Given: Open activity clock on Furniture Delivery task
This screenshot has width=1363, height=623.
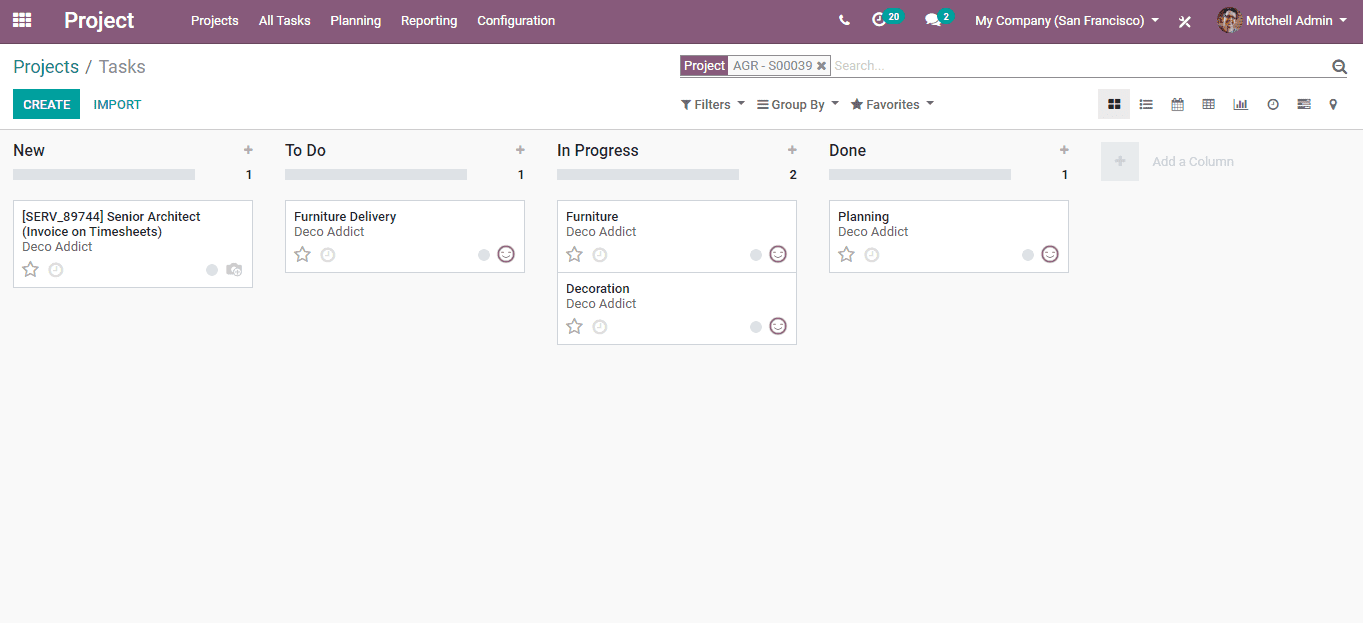Looking at the screenshot, I should [328, 255].
